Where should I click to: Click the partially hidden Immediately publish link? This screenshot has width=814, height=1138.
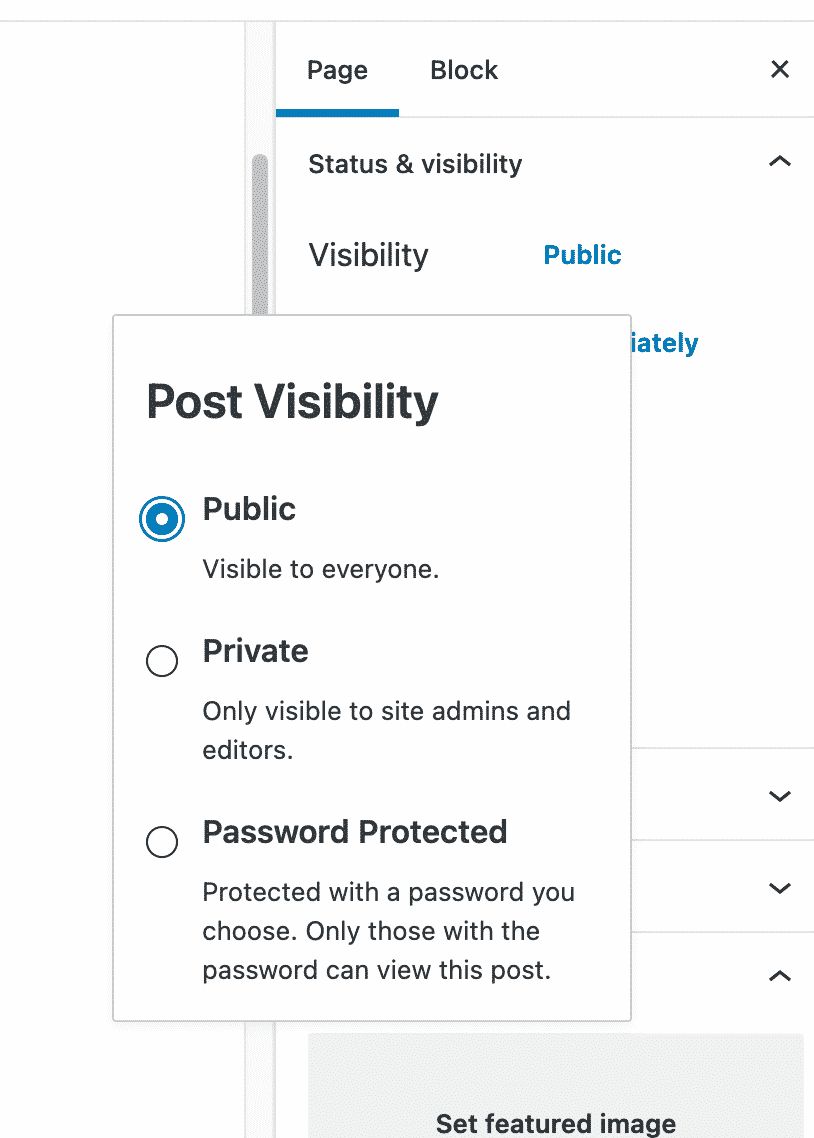click(664, 344)
